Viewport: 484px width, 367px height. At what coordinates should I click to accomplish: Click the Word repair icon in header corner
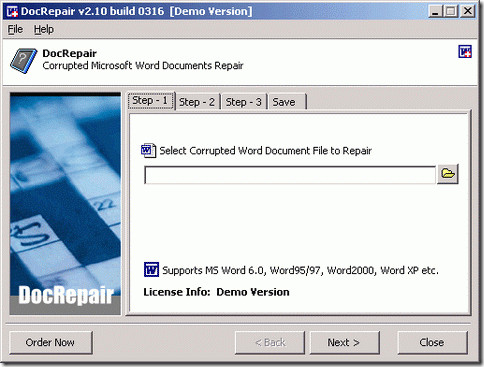click(x=465, y=52)
